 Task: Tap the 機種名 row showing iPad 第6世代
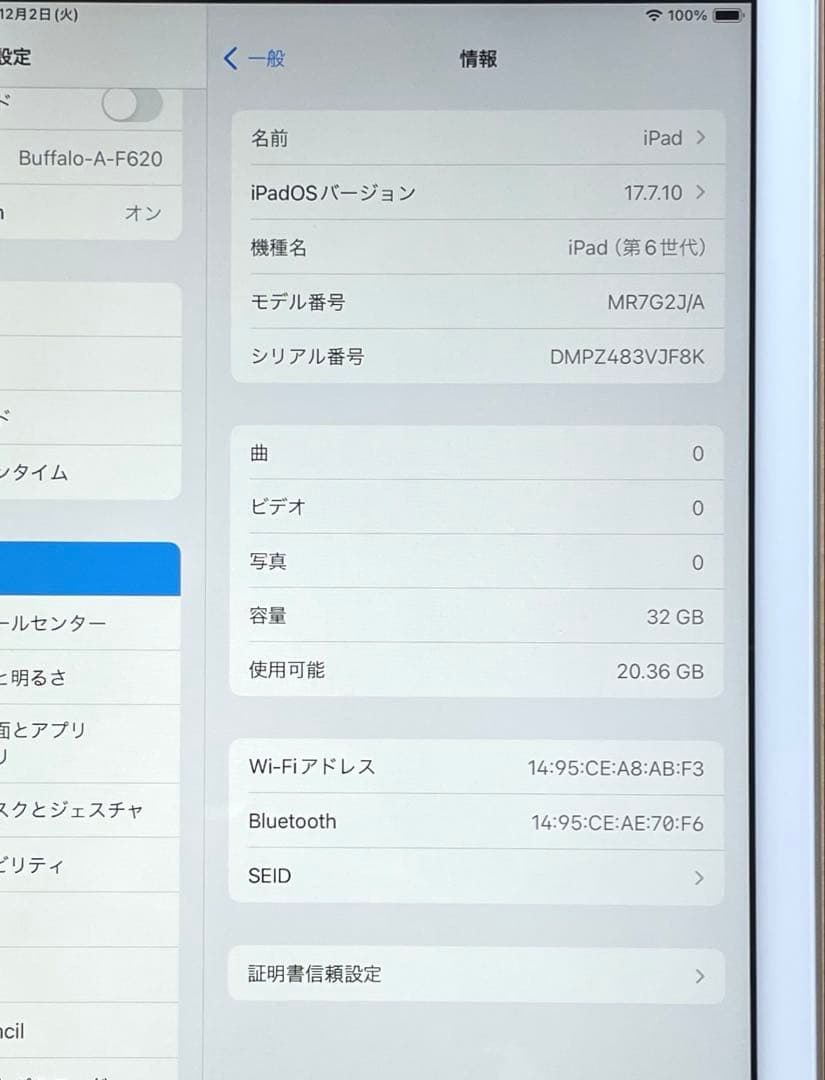pyautogui.click(x=476, y=247)
